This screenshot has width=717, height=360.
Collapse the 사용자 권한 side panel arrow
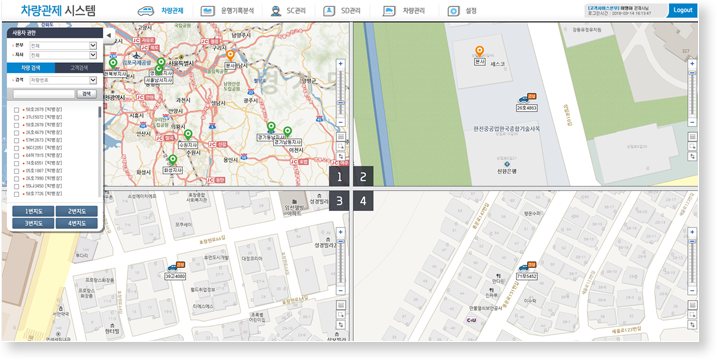pos(108,35)
